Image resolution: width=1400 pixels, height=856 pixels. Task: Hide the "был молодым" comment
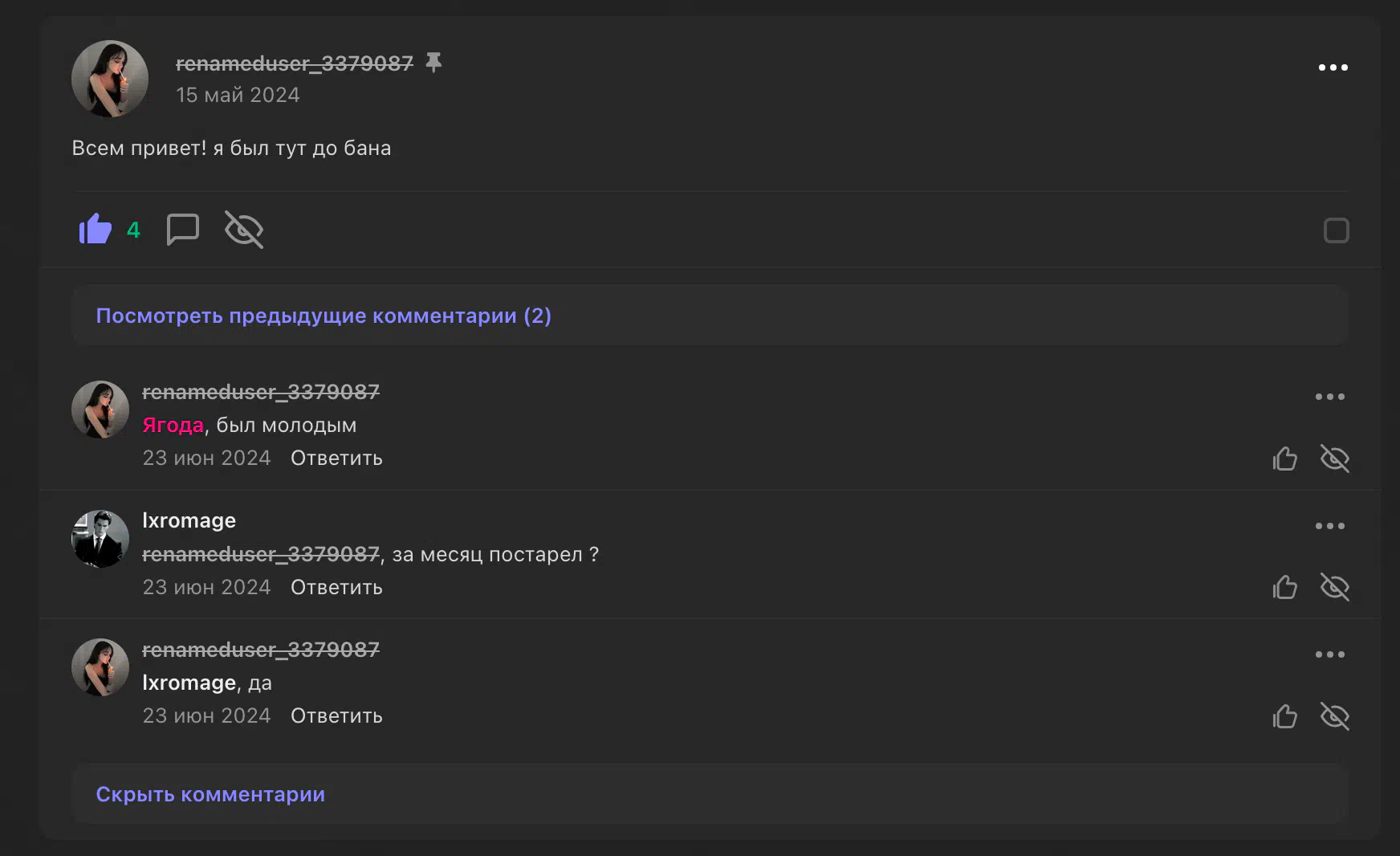(x=1334, y=459)
